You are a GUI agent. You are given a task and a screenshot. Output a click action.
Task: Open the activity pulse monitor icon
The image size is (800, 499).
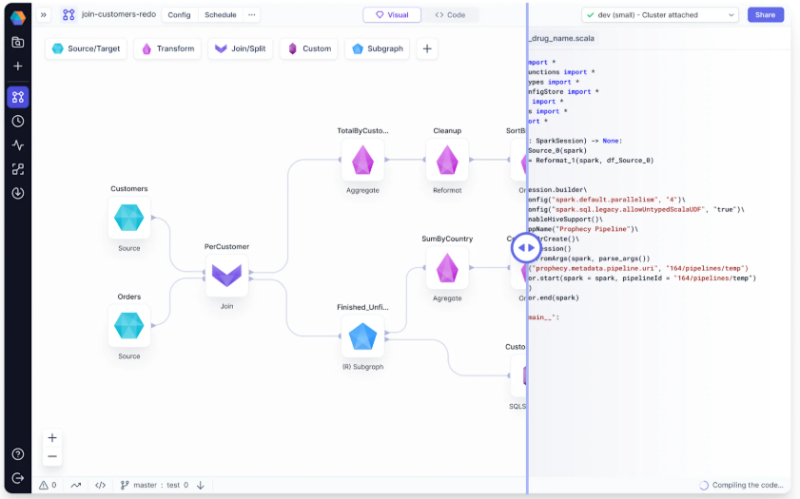18,145
